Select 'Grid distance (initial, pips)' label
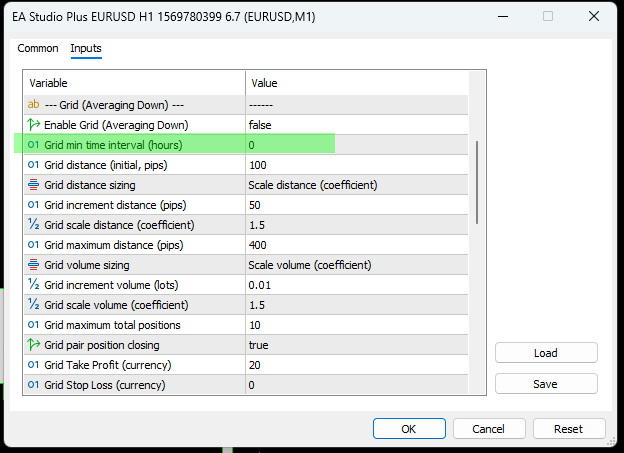Viewport: 624px width, 453px height. (x=106, y=165)
